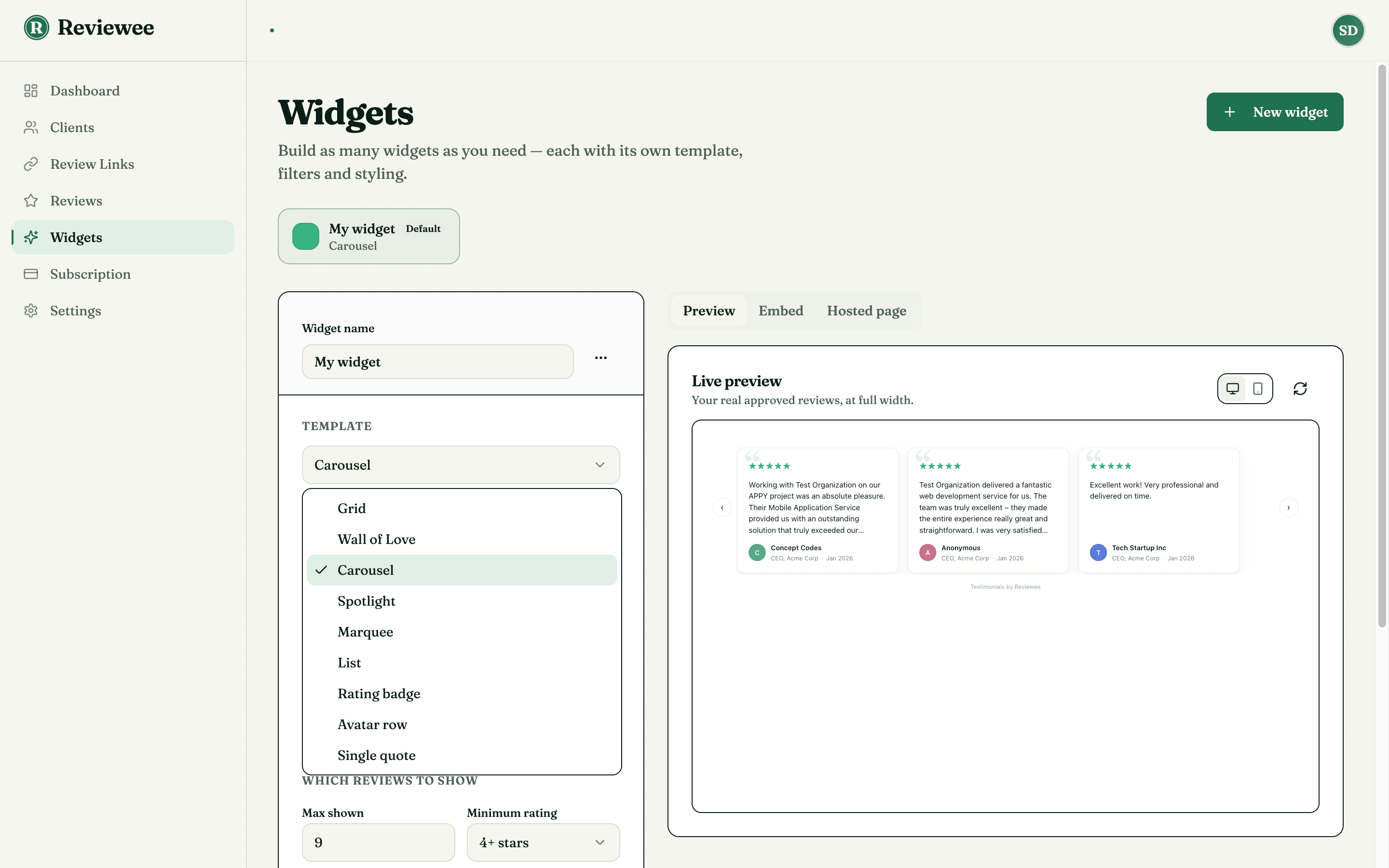Choose Grid template option
Viewport: 1389px width, 868px height.
tap(462, 509)
